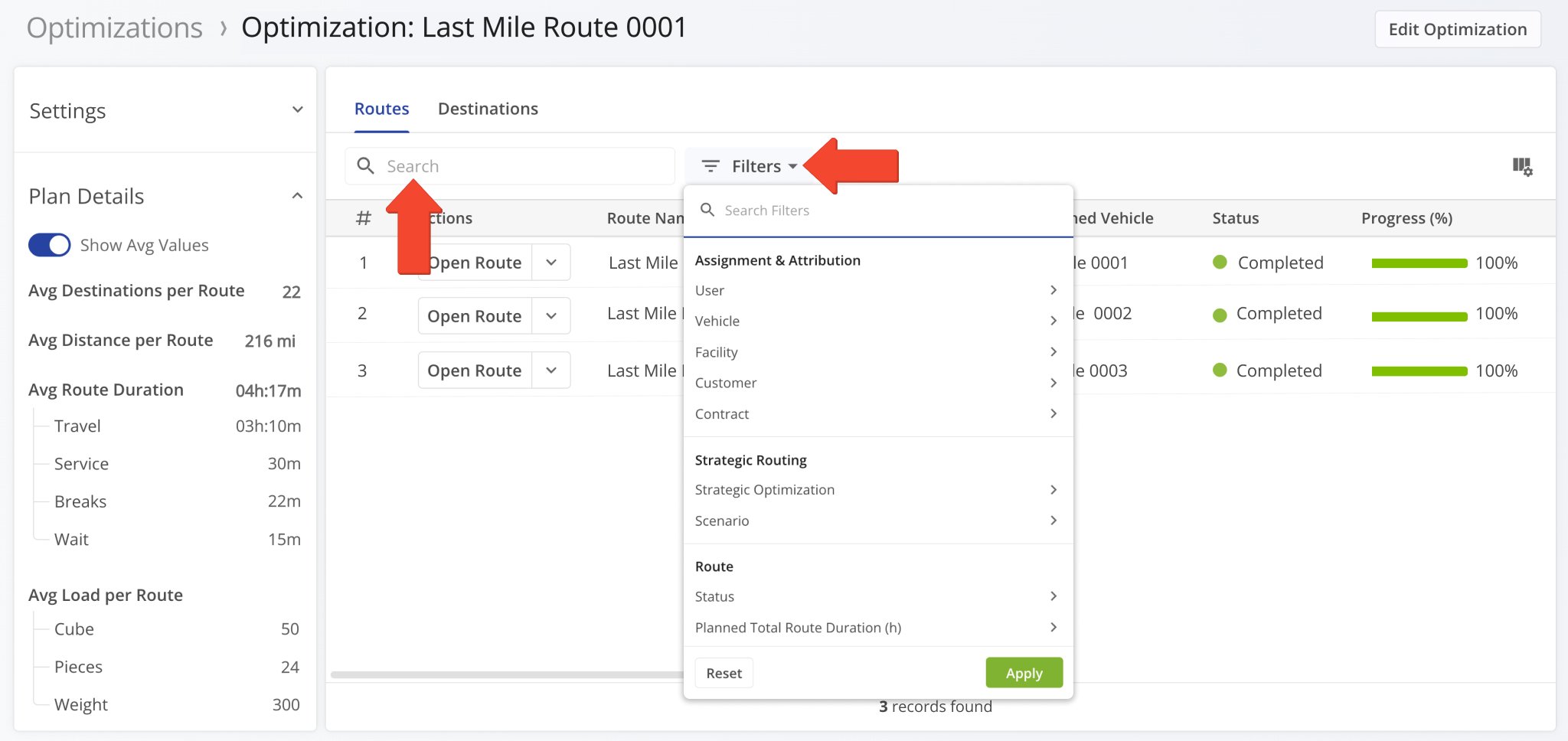Expand the User filter arrow
Screen dimensions: 1568x741
(x=1053, y=290)
